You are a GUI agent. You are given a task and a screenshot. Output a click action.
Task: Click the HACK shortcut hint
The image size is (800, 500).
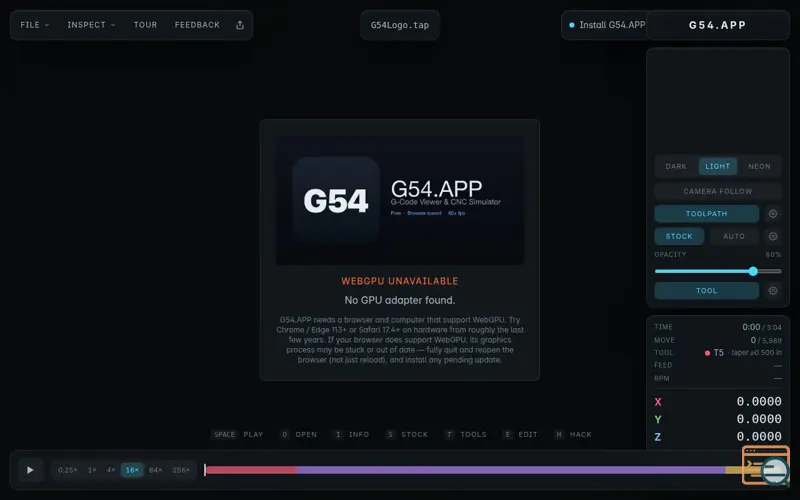tap(573, 435)
